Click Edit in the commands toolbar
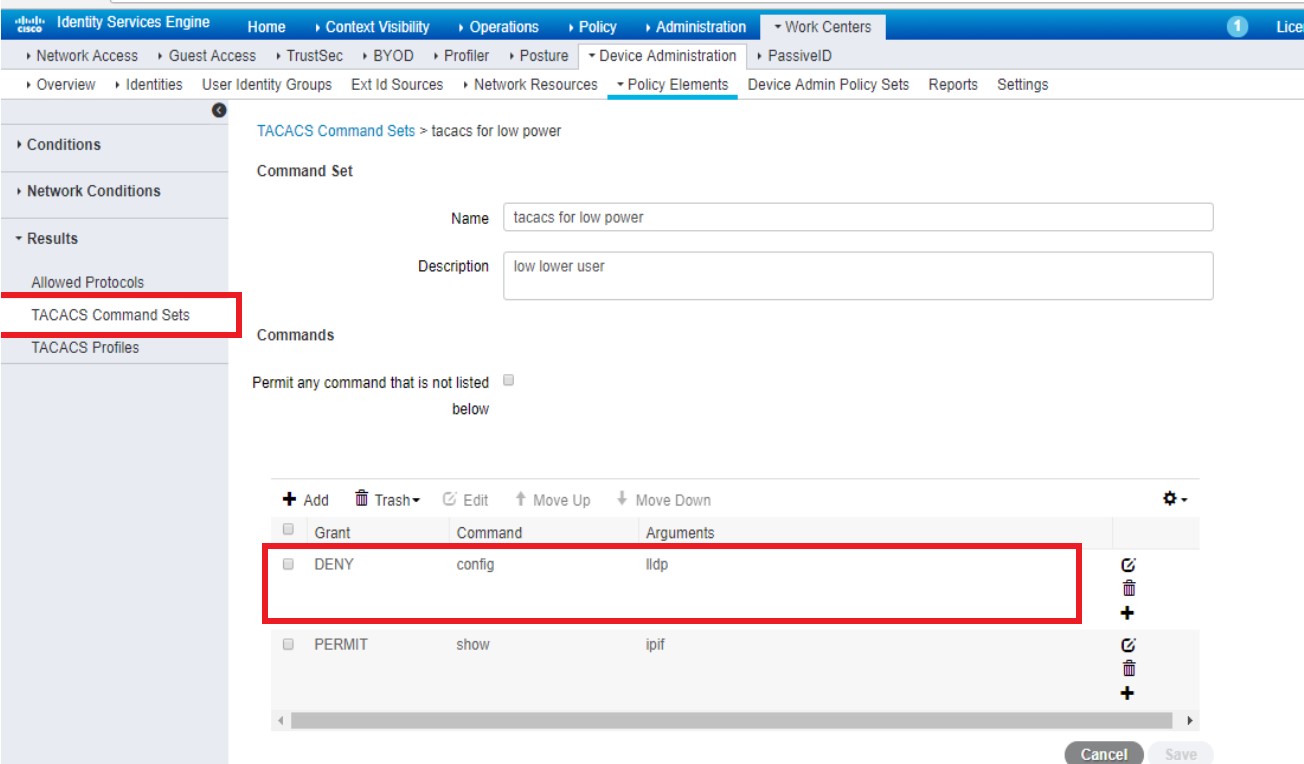The width and height of the screenshot is (1304, 764). 465,500
